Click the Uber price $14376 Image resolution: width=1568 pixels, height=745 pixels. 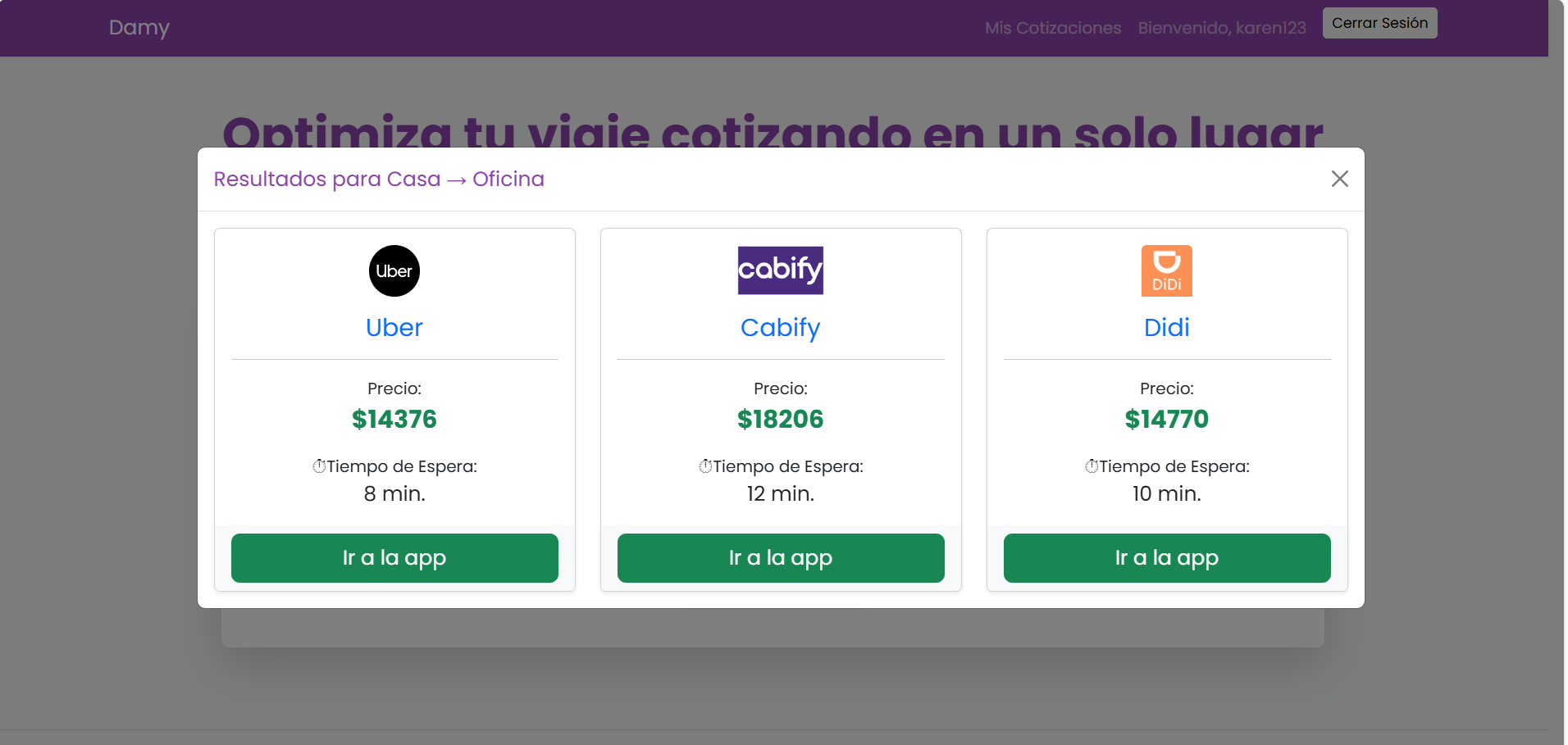tap(394, 420)
